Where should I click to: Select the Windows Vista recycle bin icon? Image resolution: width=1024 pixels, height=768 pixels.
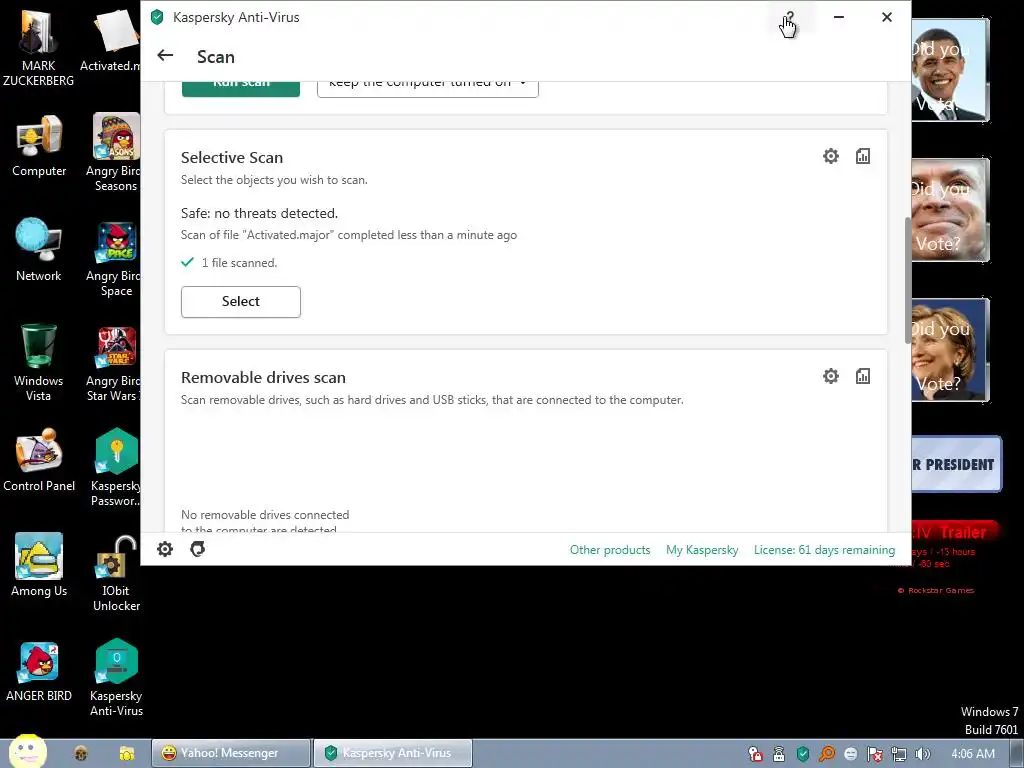[39, 362]
